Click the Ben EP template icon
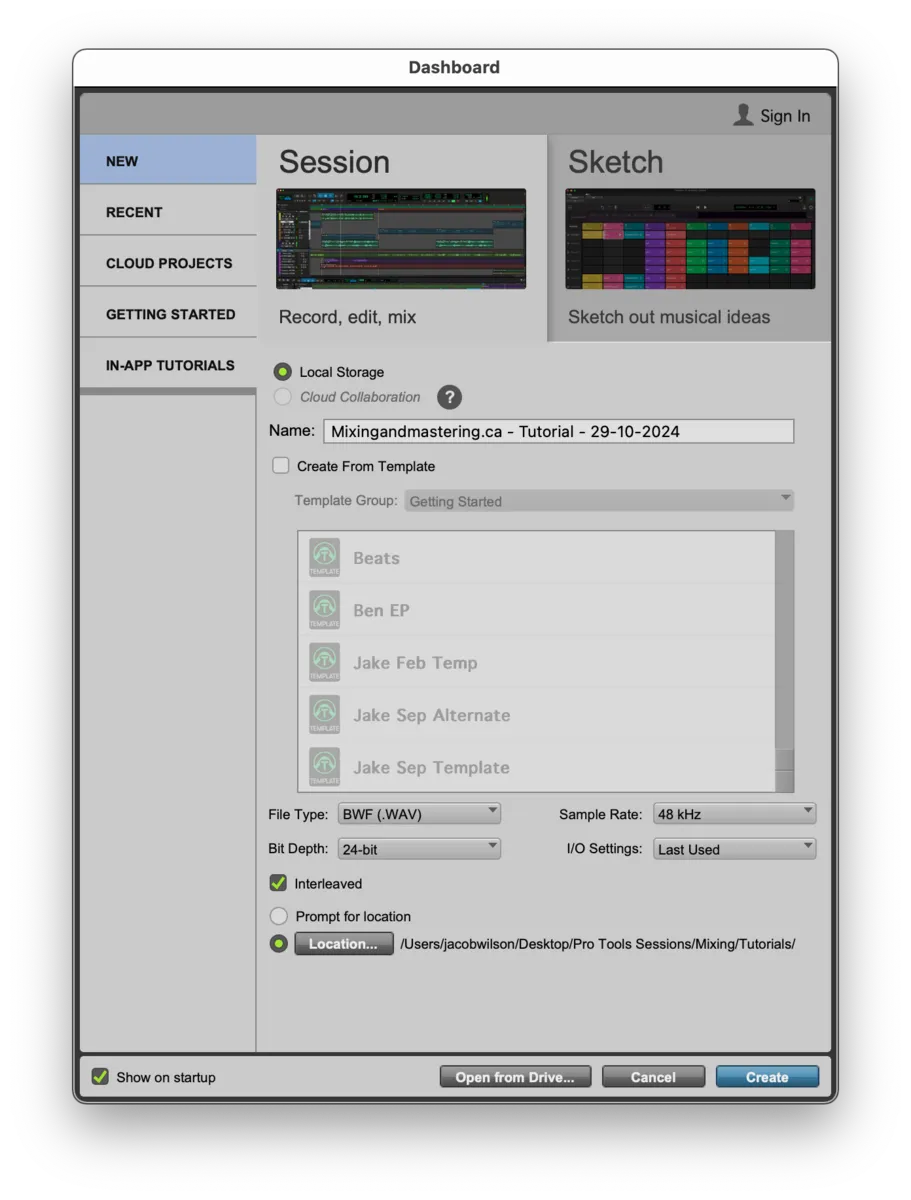The height and width of the screenshot is (1200, 911). 323,608
